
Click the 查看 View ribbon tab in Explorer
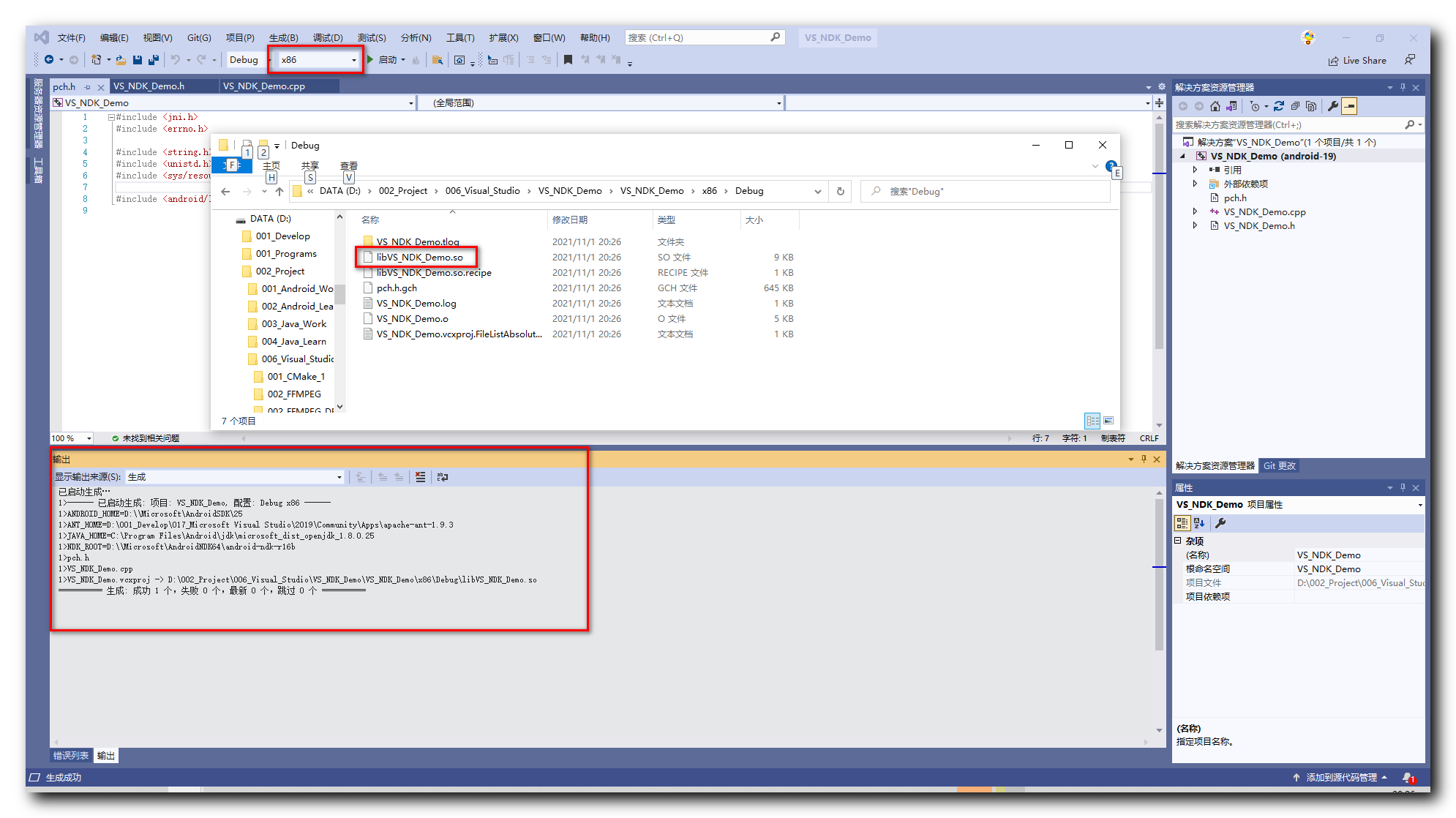[x=349, y=166]
